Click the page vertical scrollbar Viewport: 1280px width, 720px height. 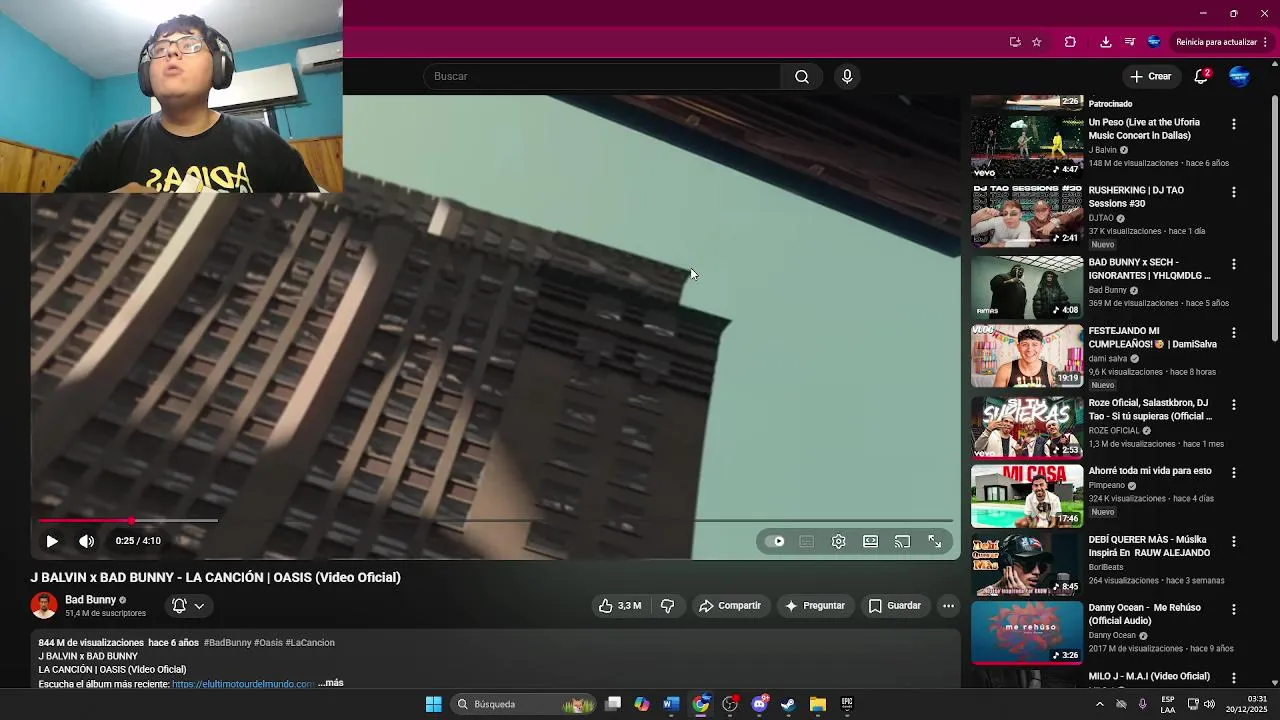[x=1274, y=220]
